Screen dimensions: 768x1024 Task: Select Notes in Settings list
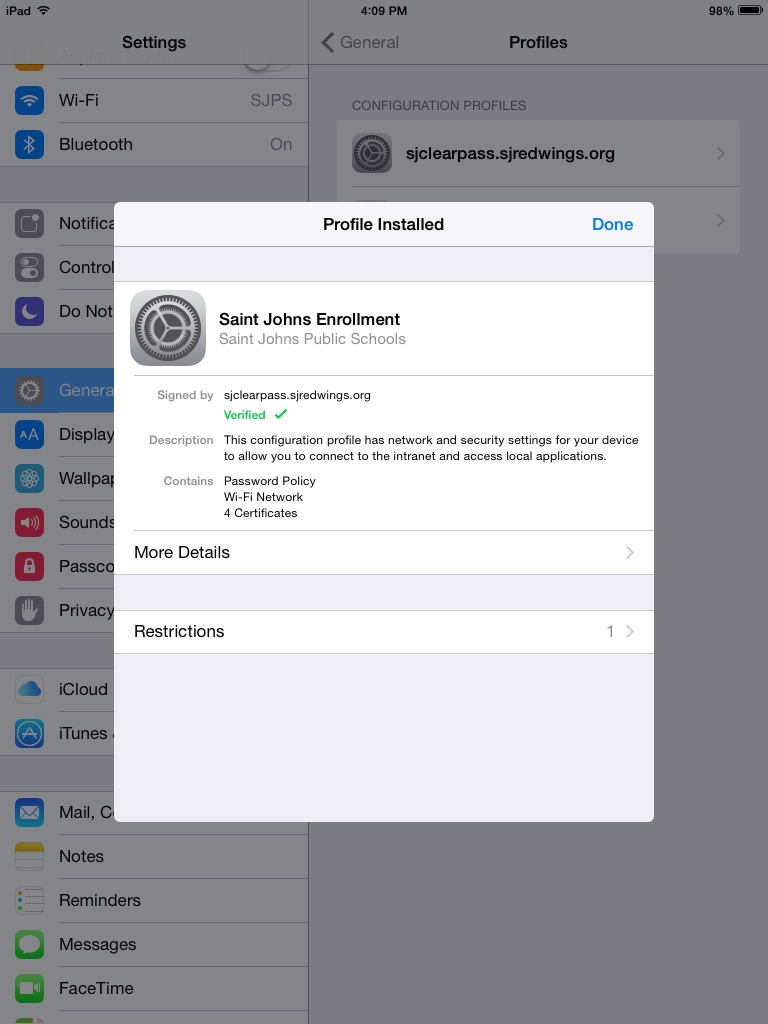pos(154,856)
